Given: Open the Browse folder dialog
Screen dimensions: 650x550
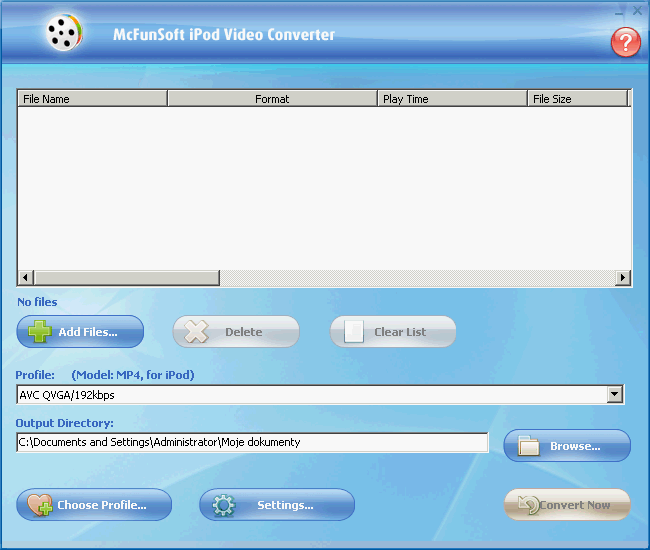Looking at the screenshot, I should (567, 446).
